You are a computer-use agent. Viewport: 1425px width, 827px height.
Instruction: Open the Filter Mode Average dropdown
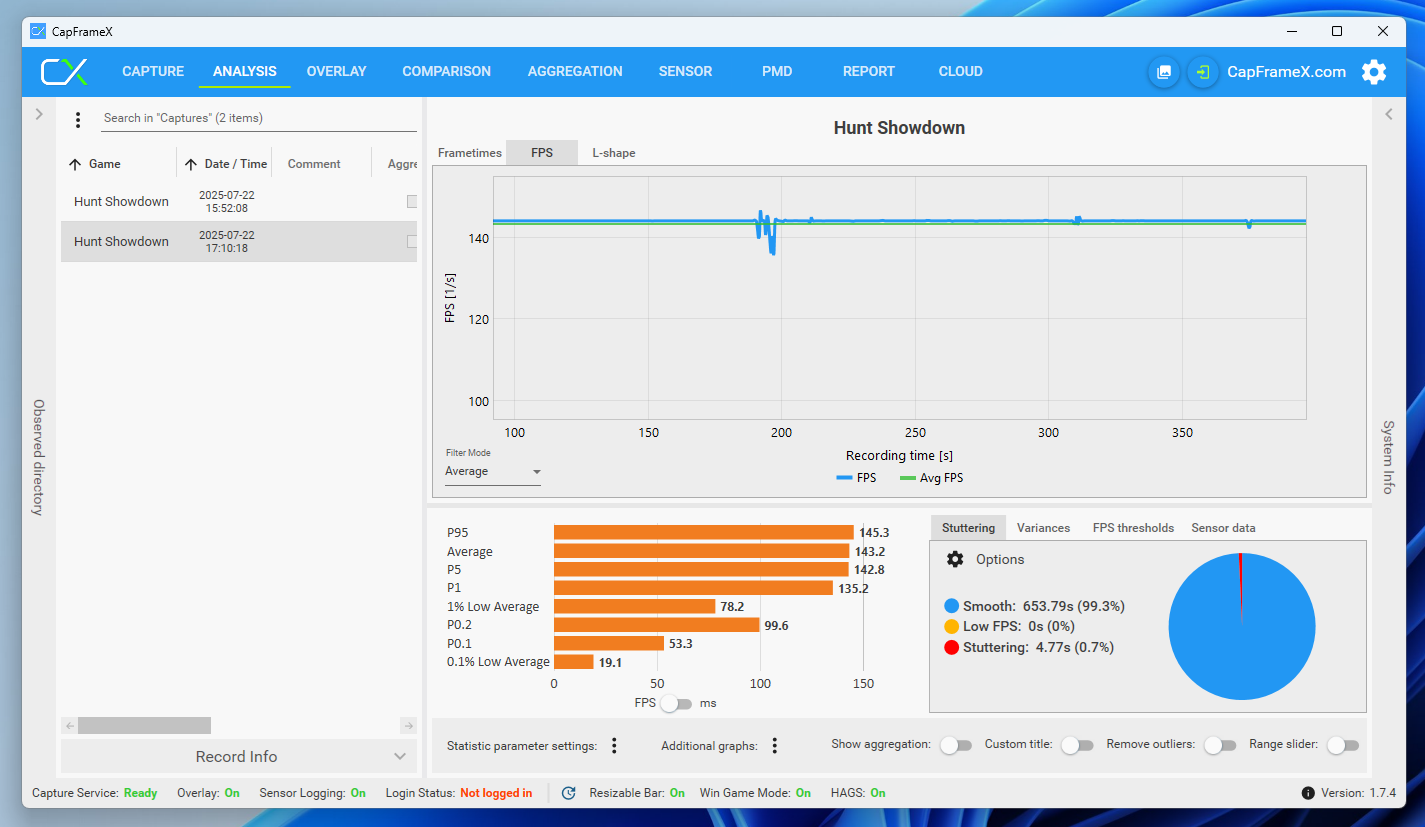pos(493,472)
